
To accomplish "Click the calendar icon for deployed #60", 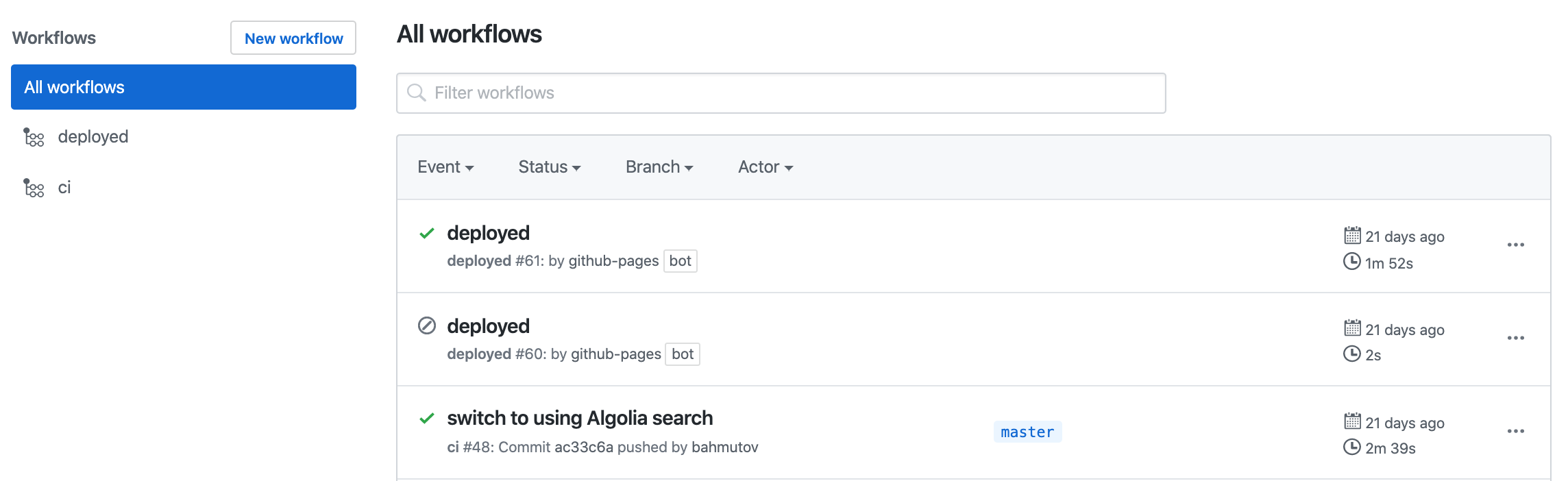I will tap(1352, 328).
